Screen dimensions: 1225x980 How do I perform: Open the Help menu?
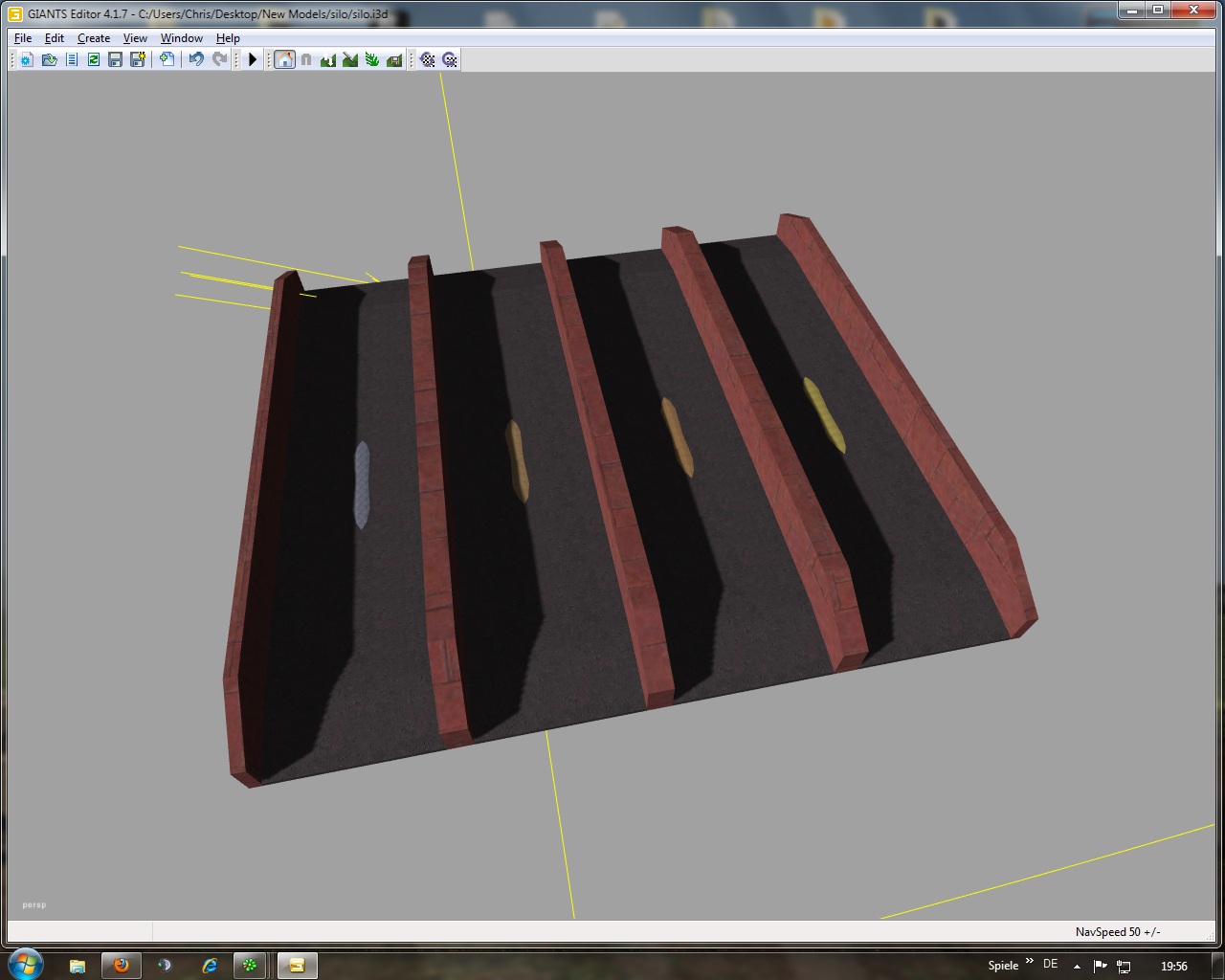228,38
